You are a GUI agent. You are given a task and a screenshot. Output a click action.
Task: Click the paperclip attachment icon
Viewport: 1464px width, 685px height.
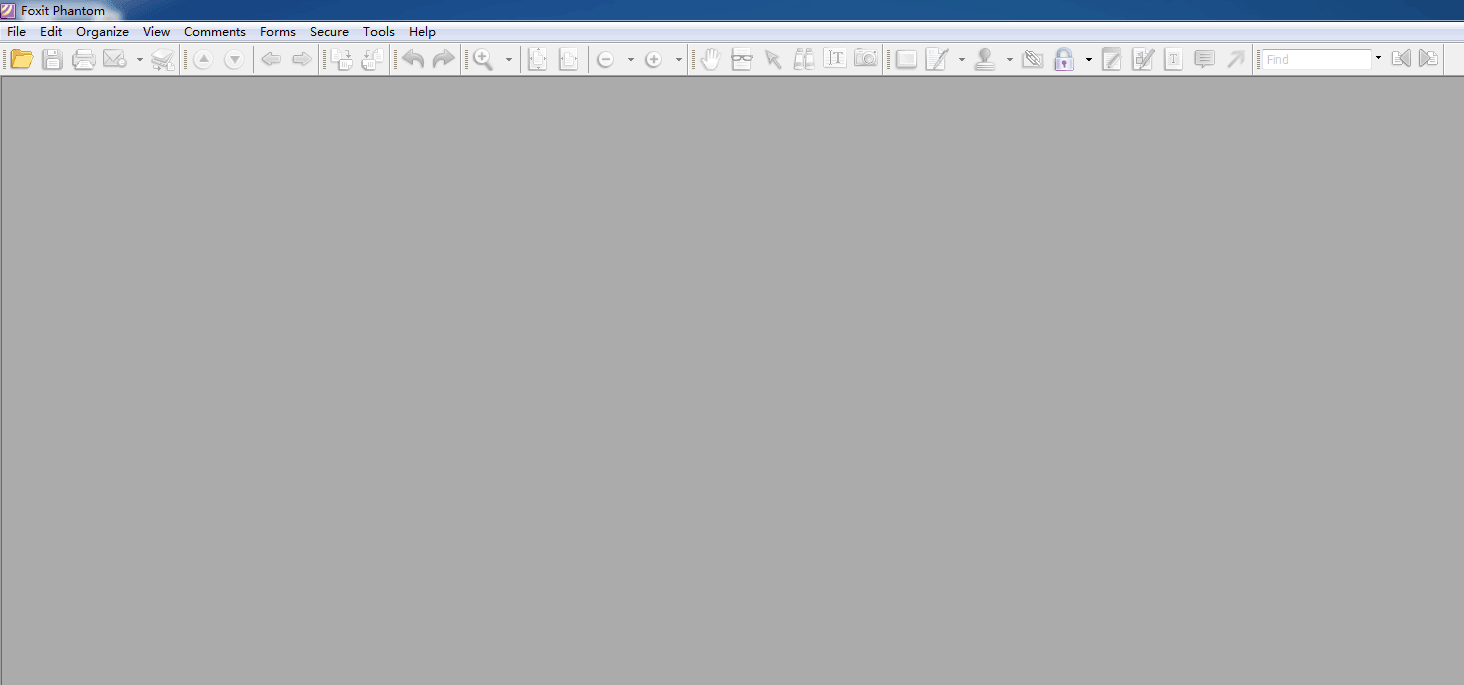click(x=1033, y=59)
